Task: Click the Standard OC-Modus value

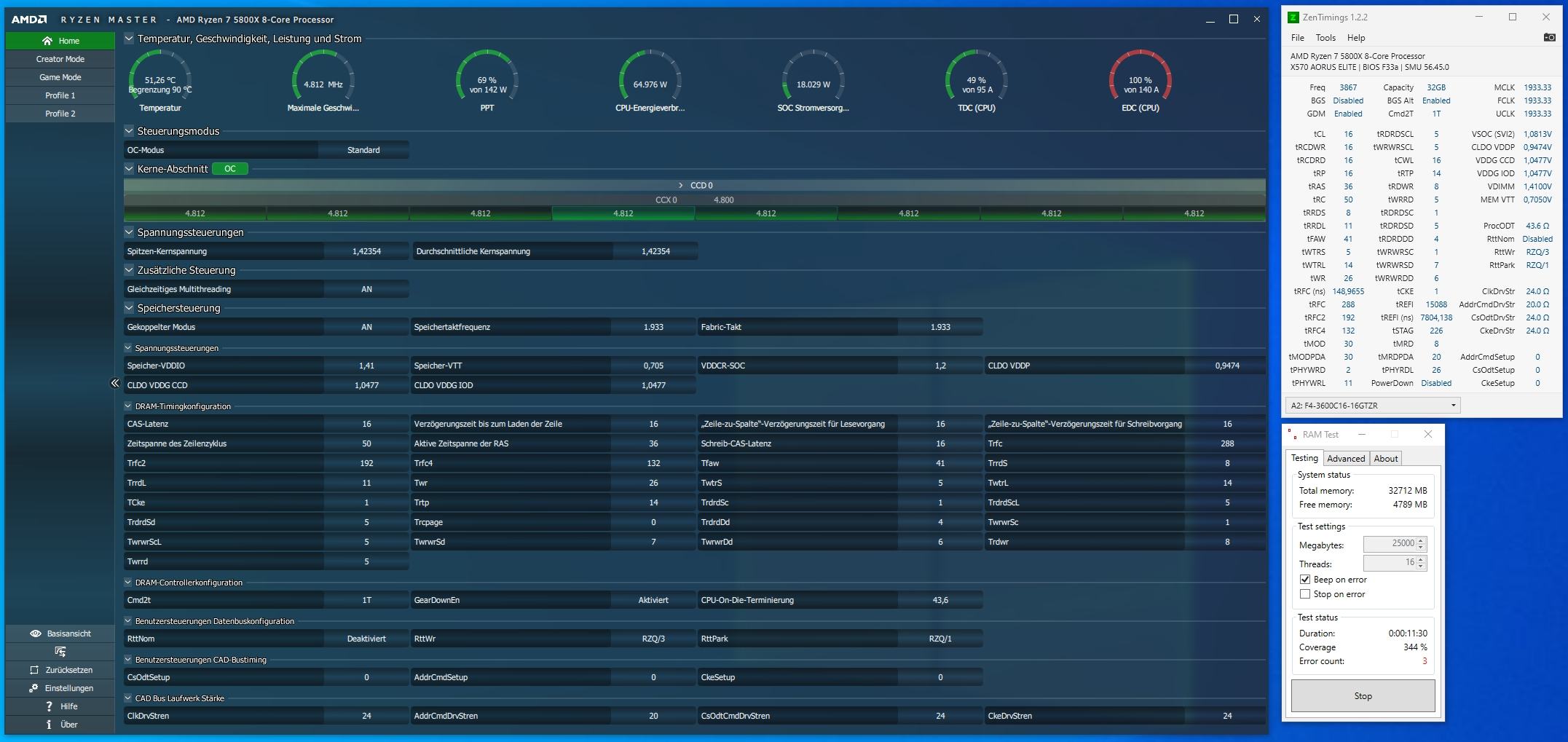Action: (x=363, y=150)
